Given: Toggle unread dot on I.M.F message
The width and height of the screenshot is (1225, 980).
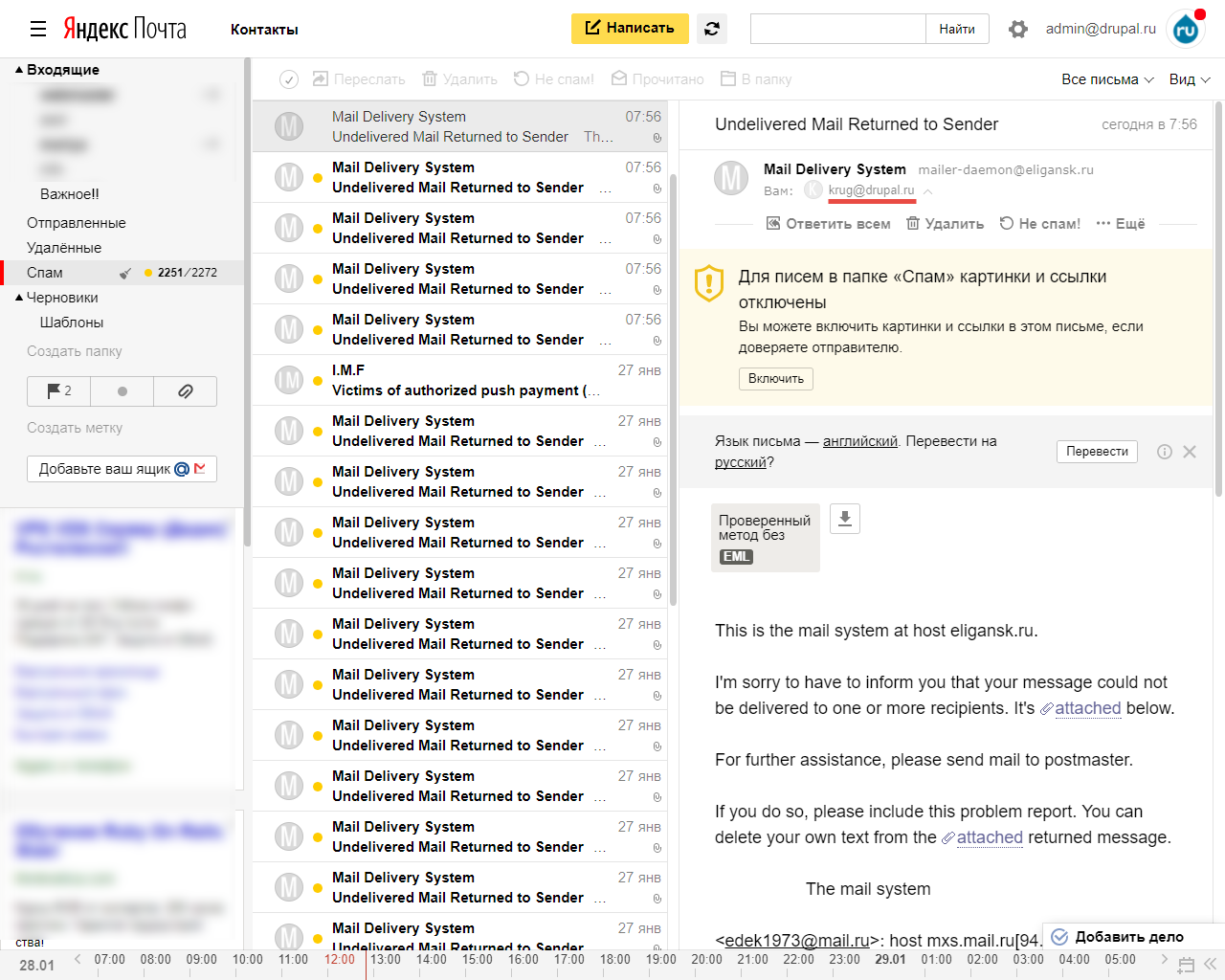Looking at the screenshot, I should point(318,380).
